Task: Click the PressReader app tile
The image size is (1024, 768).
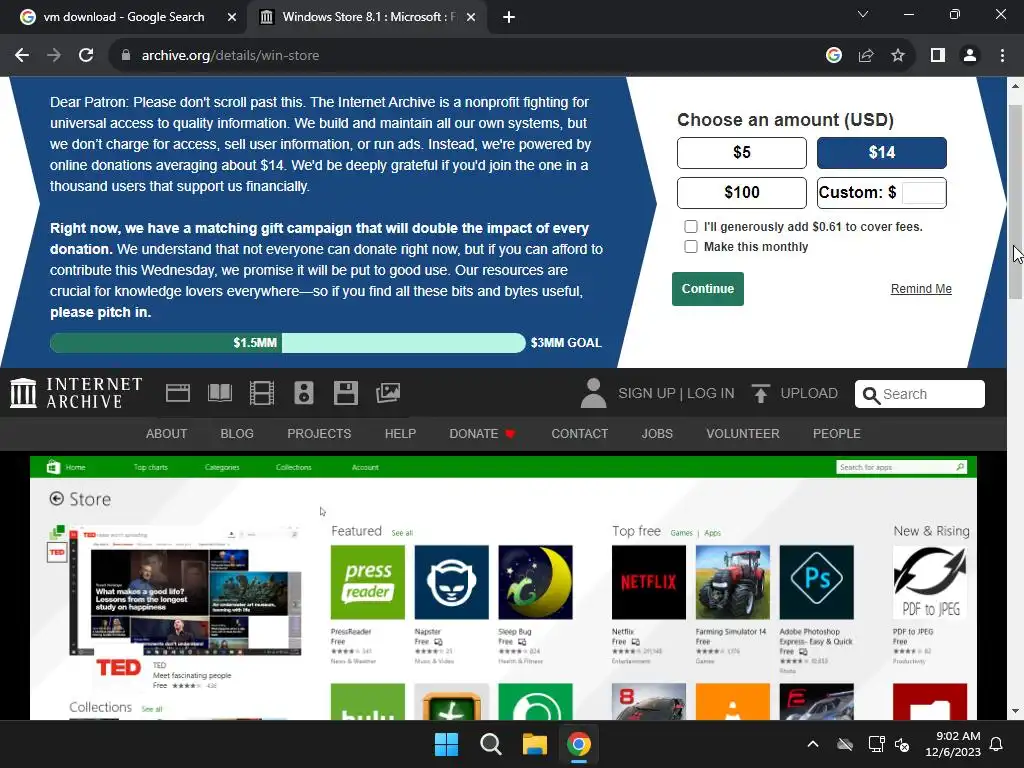Action: [x=368, y=583]
